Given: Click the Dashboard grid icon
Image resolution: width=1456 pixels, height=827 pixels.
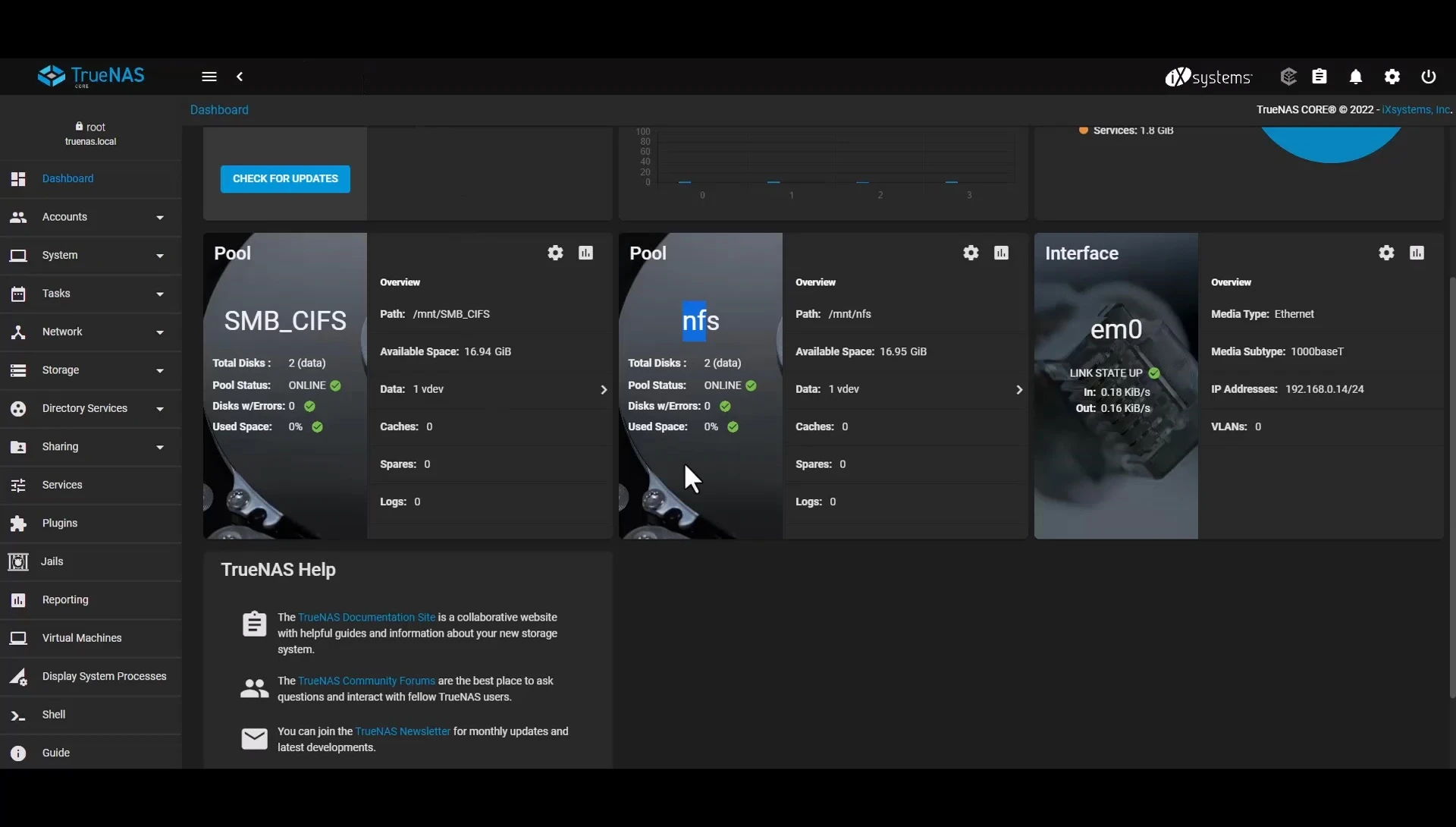Looking at the screenshot, I should tap(18, 179).
